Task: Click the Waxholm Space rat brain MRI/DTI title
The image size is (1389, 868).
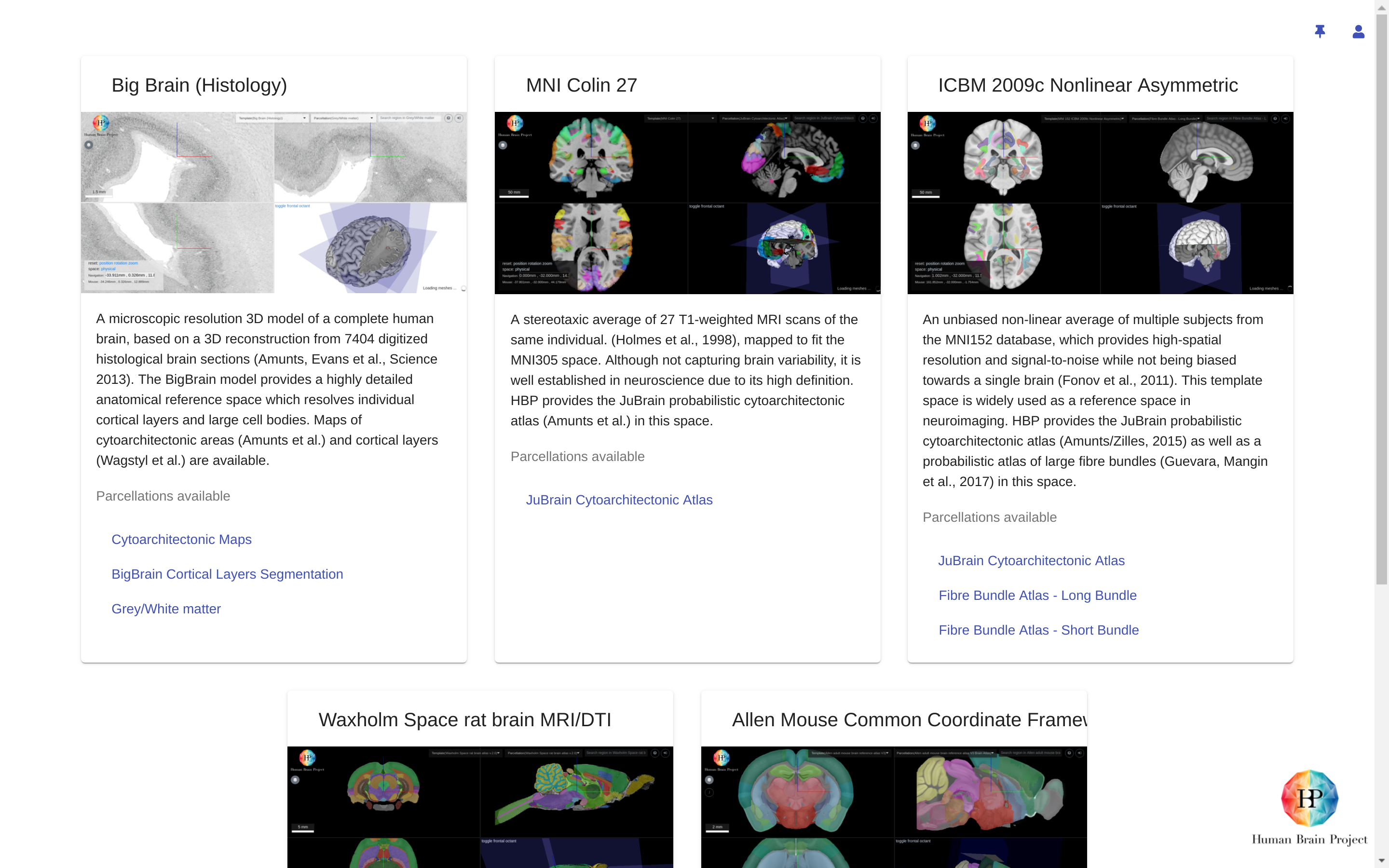Action: tap(464, 720)
